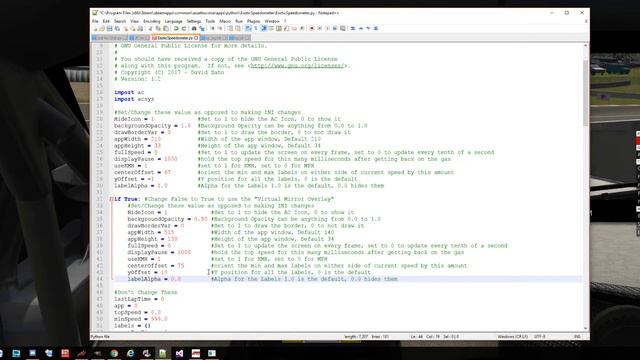Toggle Show All Characters icon
This screenshot has height=360, width=640.
click(x=256, y=29)
